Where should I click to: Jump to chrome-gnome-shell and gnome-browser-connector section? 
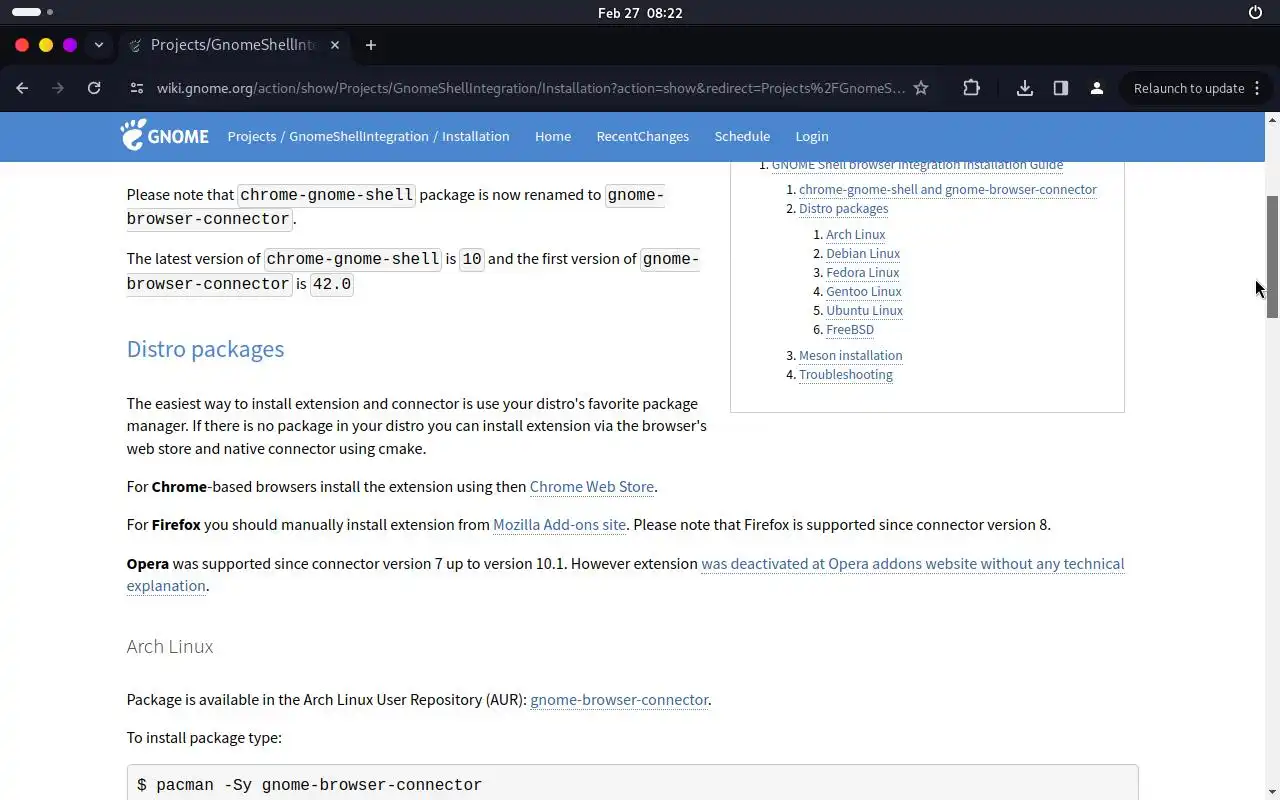948,190
